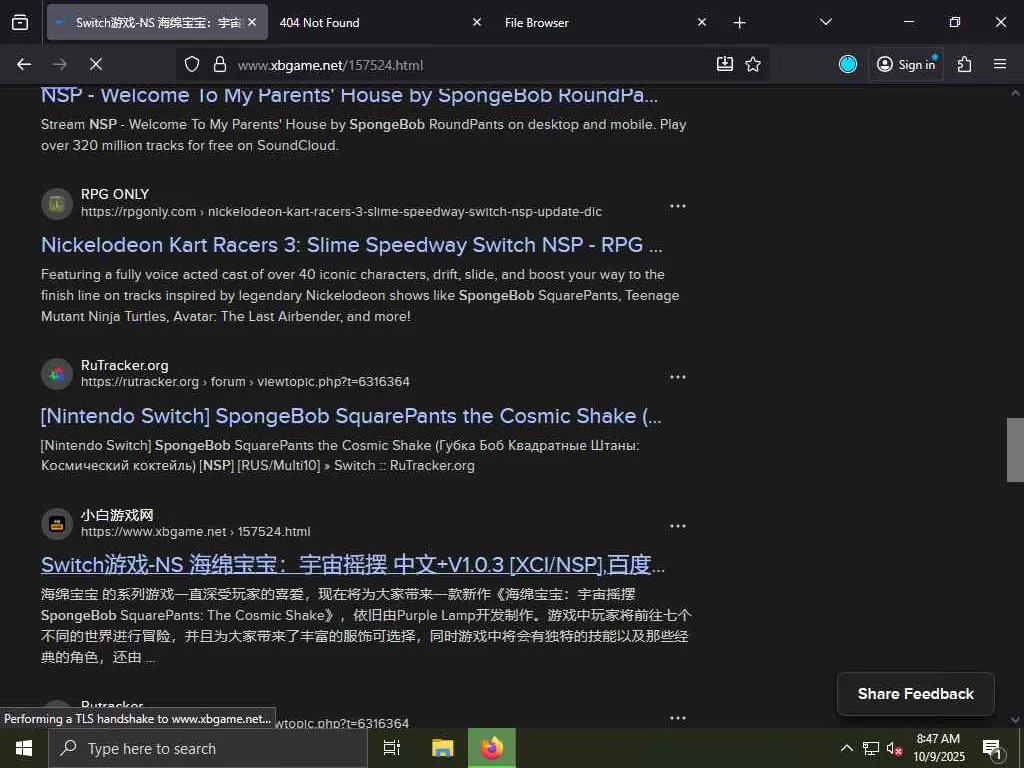Open SpongeBob SquarePants Cosmic Shake result link
1024x768 pixels.
(351, 416)
